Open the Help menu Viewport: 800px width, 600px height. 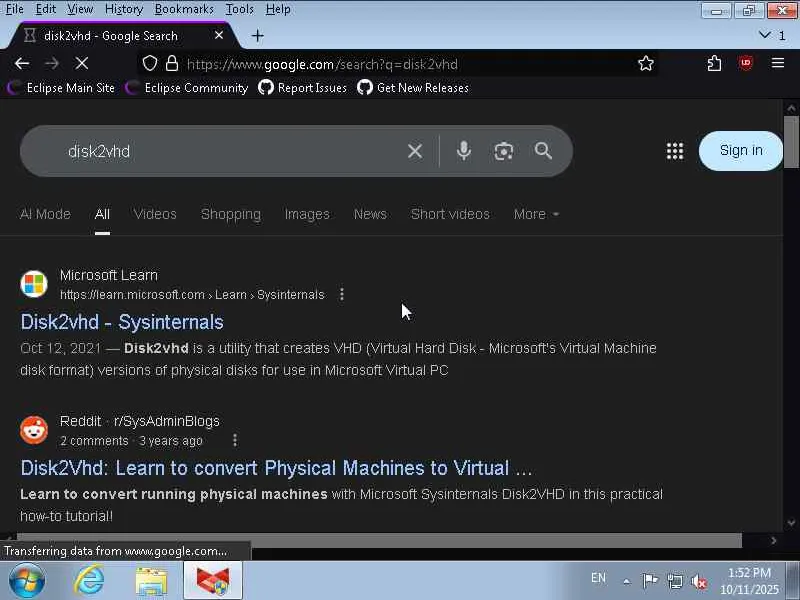278,9
